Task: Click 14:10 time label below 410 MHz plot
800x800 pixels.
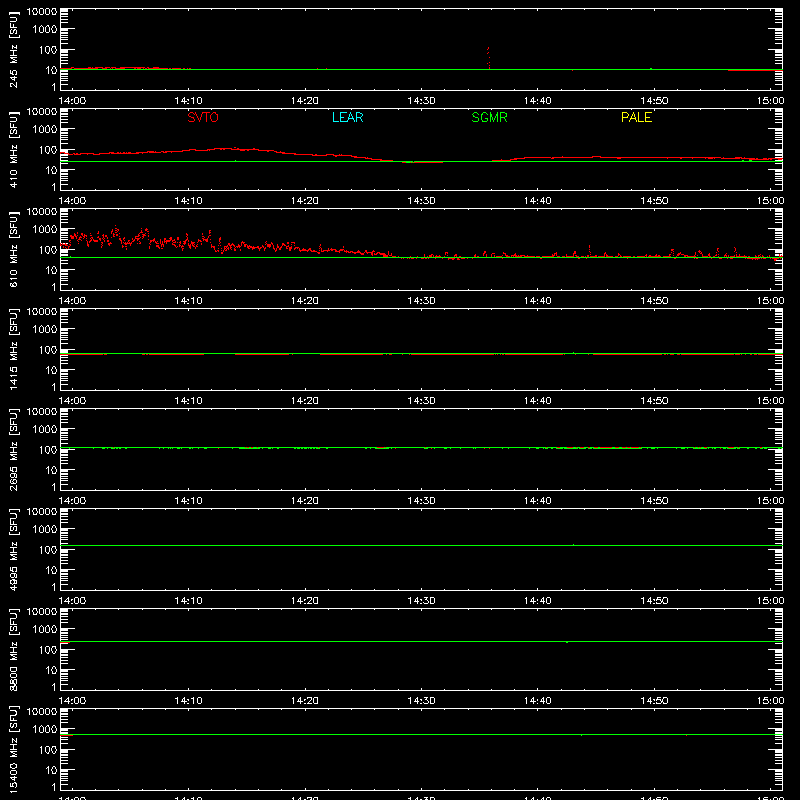Action: [x=188, y=201]
